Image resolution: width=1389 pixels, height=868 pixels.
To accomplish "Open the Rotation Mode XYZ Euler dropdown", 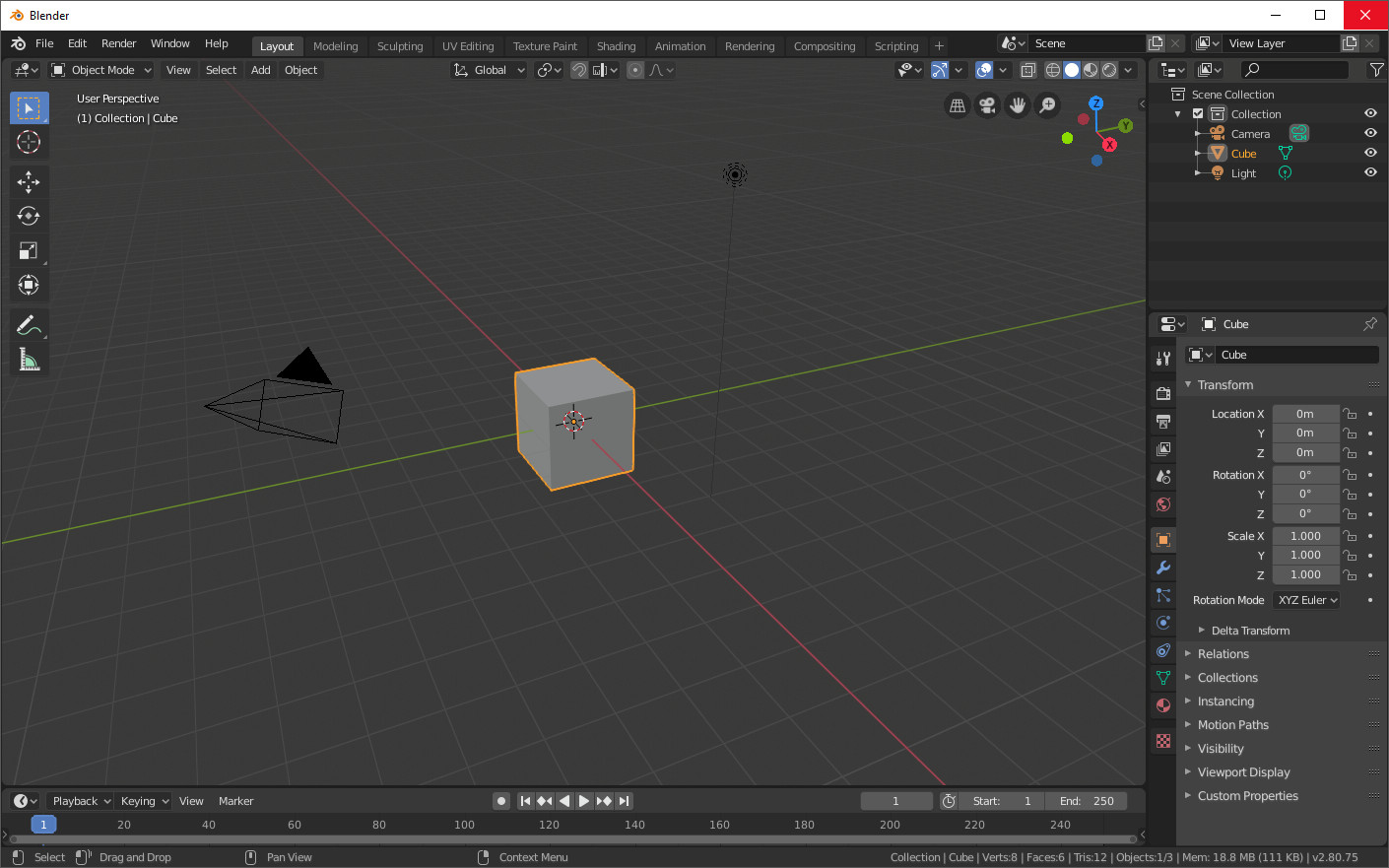I will click(x=1307, y=600).
